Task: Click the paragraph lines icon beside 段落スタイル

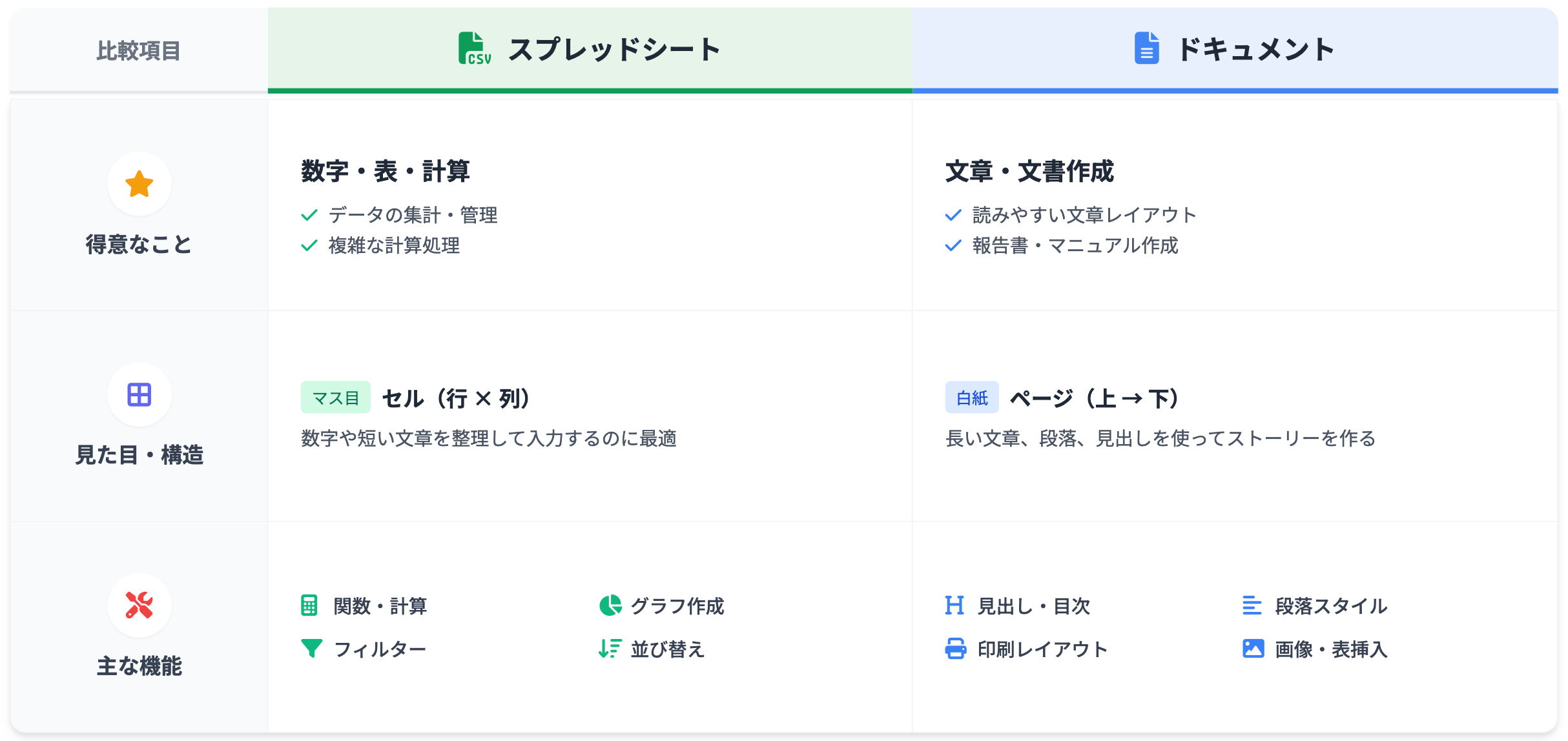Action: pyautogui.click(x=1252, y=605)
